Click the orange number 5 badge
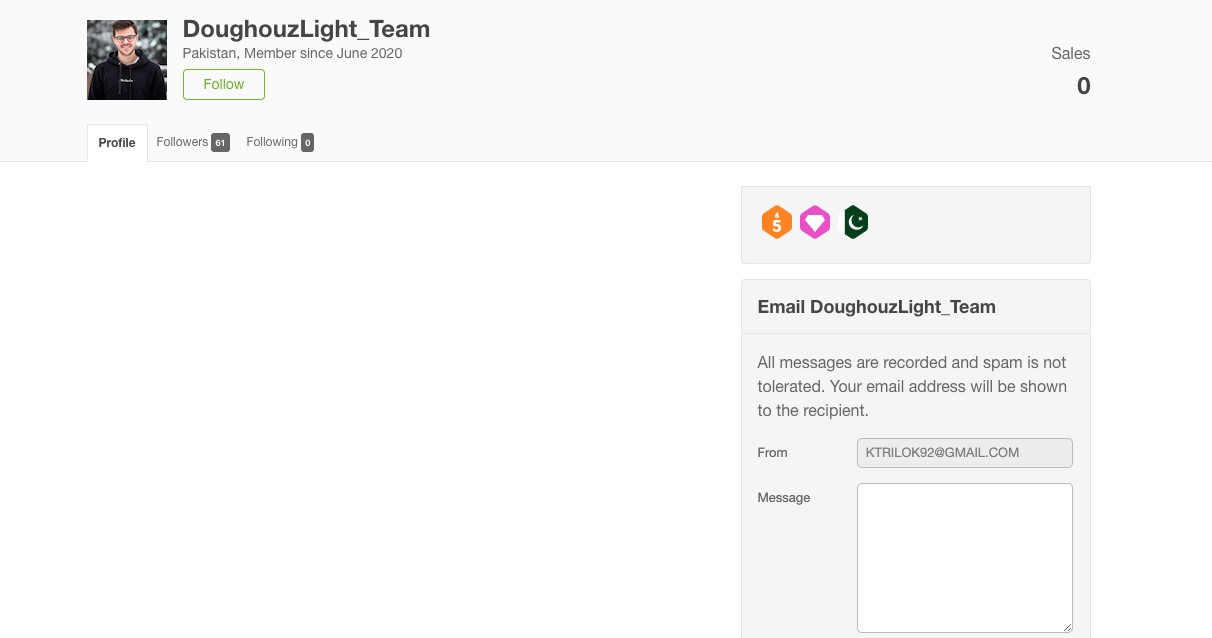1212x638 pixels. coord(776,222)
